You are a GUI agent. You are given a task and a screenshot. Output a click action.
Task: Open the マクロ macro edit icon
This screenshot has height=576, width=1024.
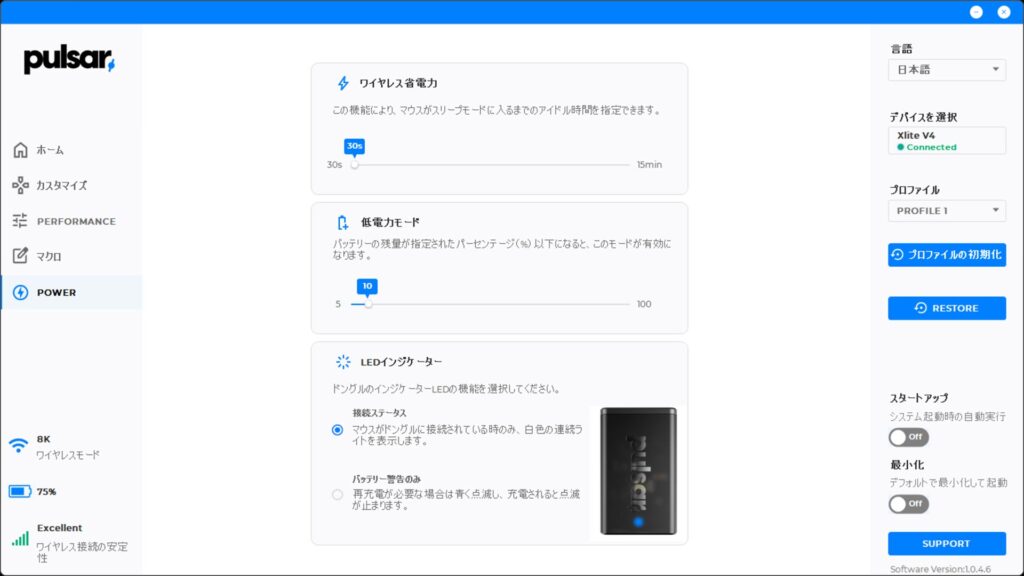tap(20, 256)
